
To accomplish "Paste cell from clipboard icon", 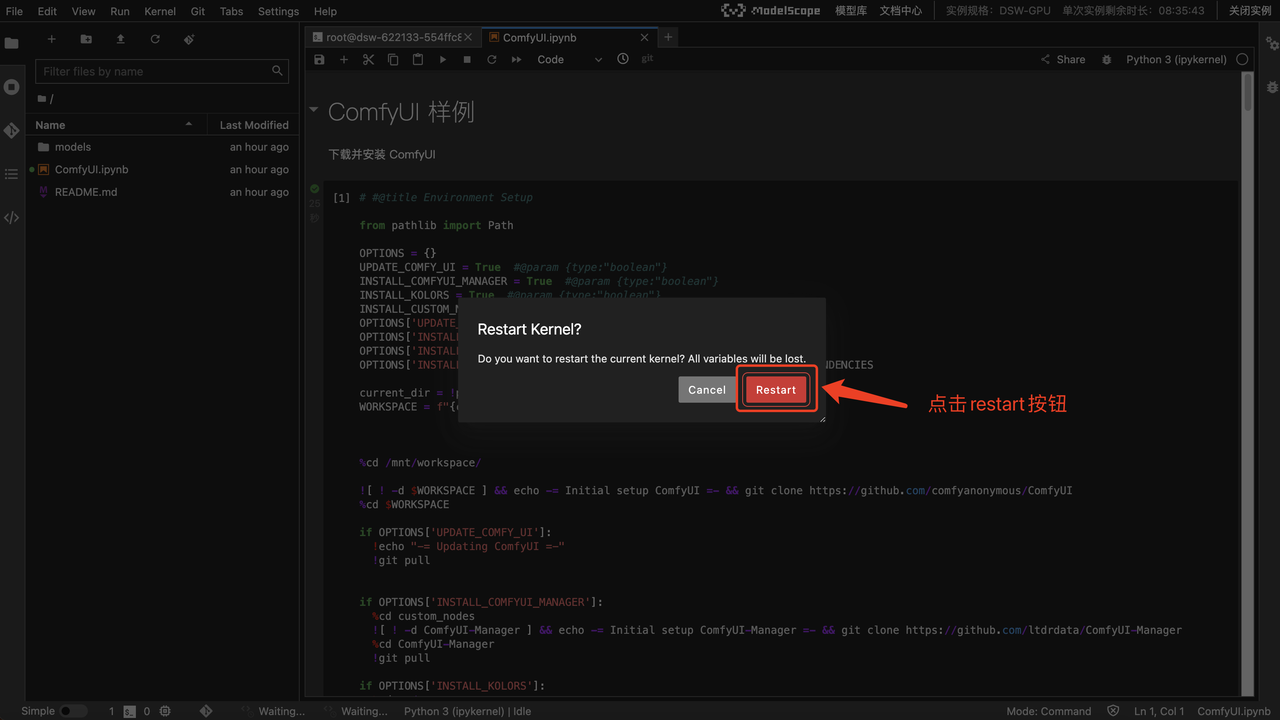I will click(x=418, y=59).
